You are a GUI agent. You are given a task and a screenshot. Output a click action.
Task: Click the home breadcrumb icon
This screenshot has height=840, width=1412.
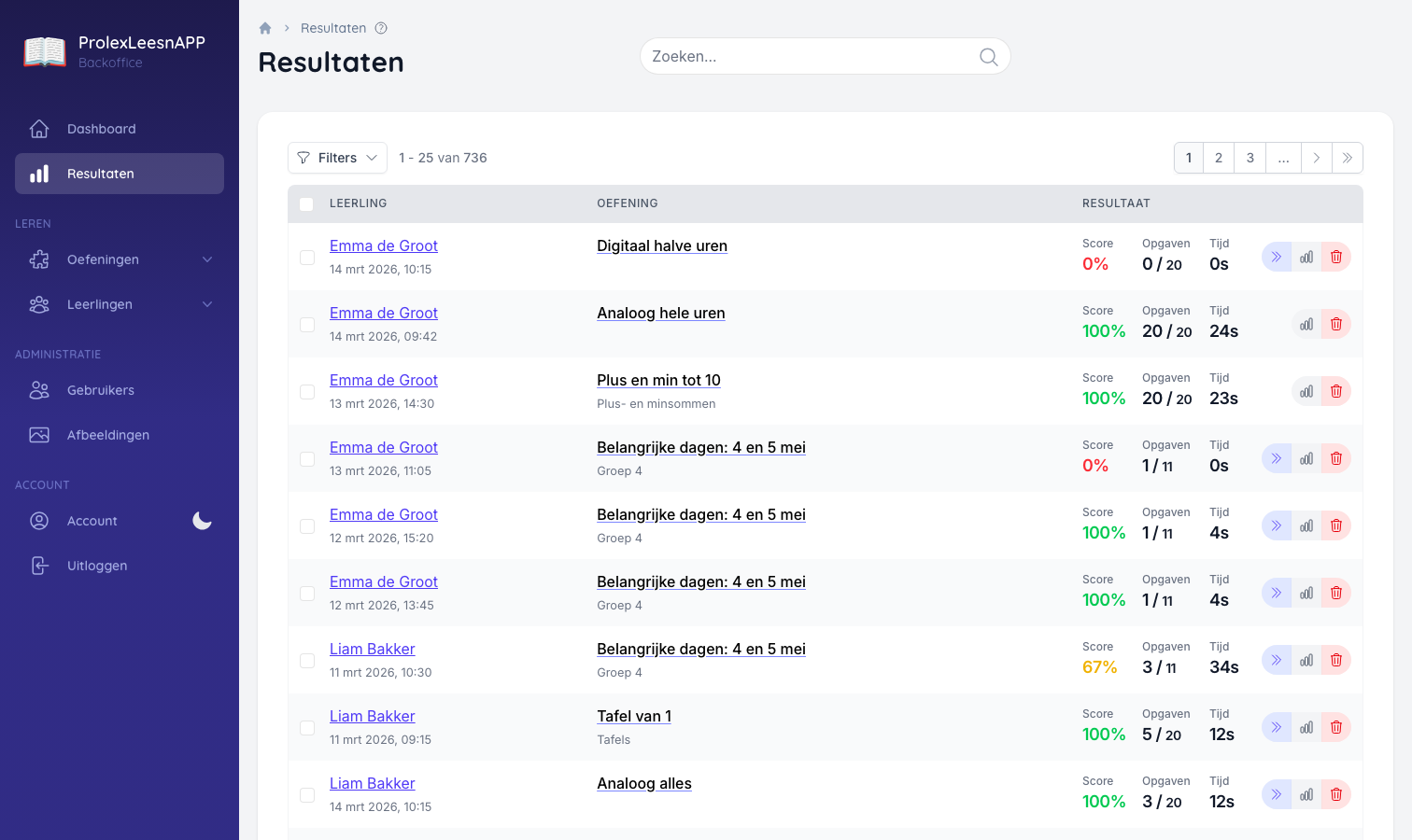pos(265,28)
